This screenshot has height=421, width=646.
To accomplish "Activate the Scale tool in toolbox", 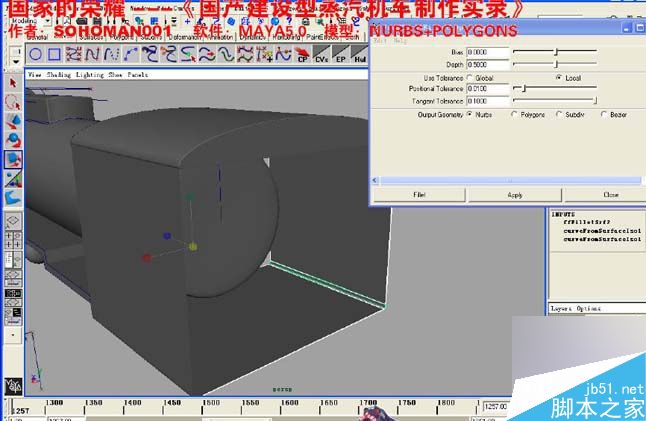I will tap(13, 159).
